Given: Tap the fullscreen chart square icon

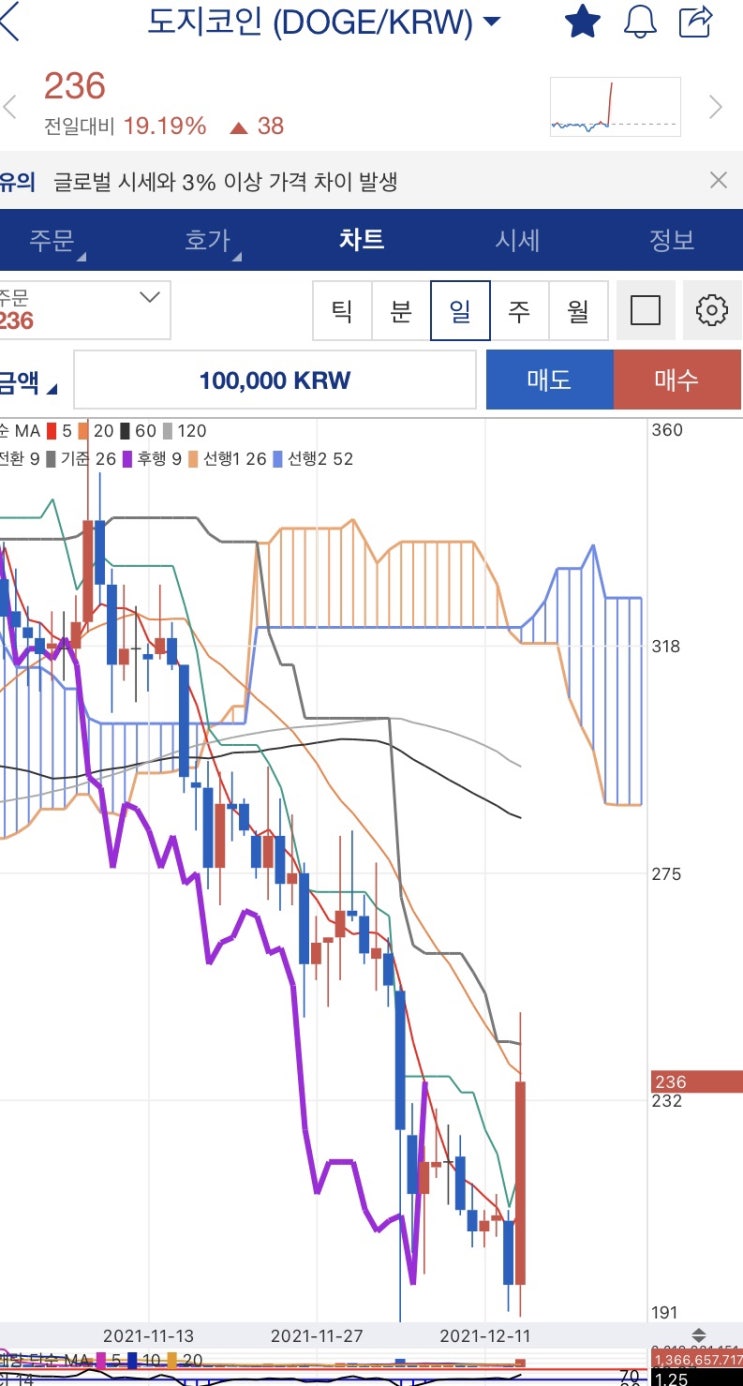Looking at the screenshot, I should (x=646, y=311).
